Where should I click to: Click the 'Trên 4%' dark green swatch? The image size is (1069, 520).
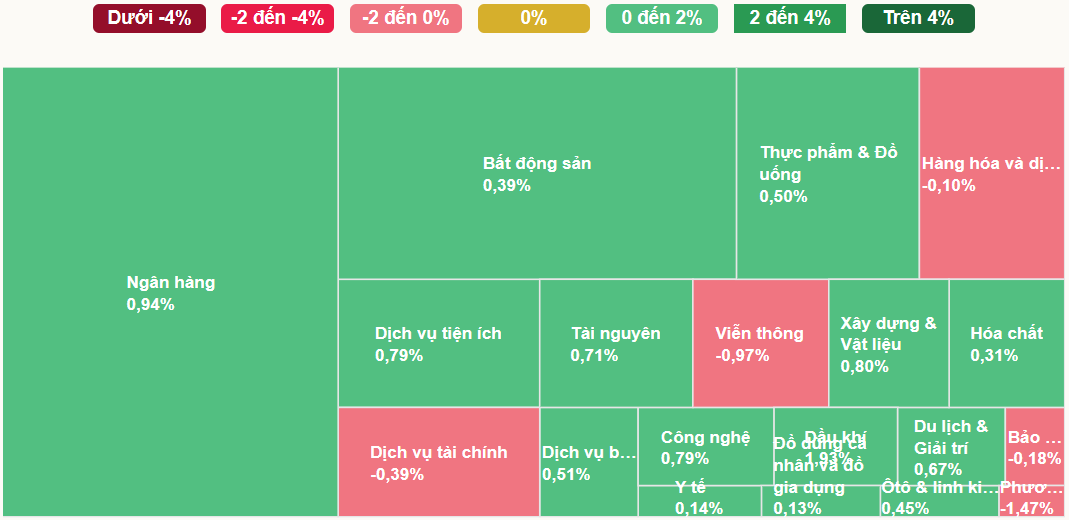point(918,18)
